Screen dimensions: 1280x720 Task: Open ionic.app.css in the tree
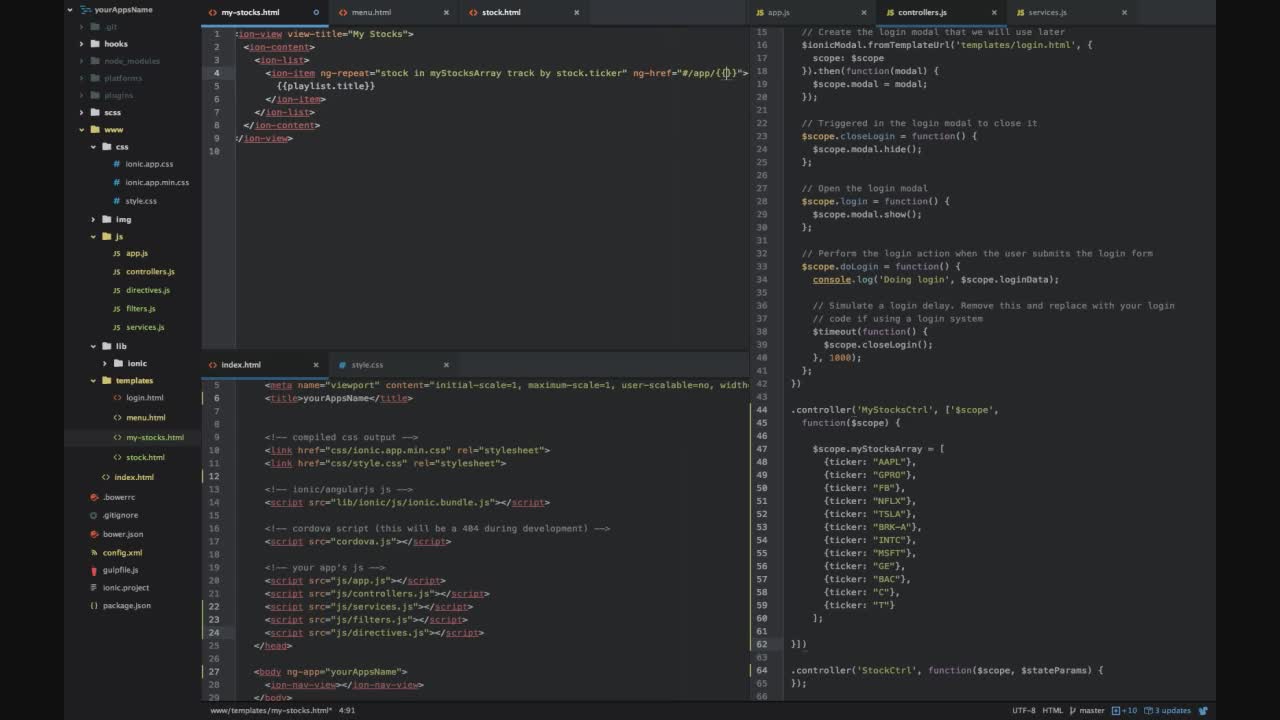click(x=149, y=164)
